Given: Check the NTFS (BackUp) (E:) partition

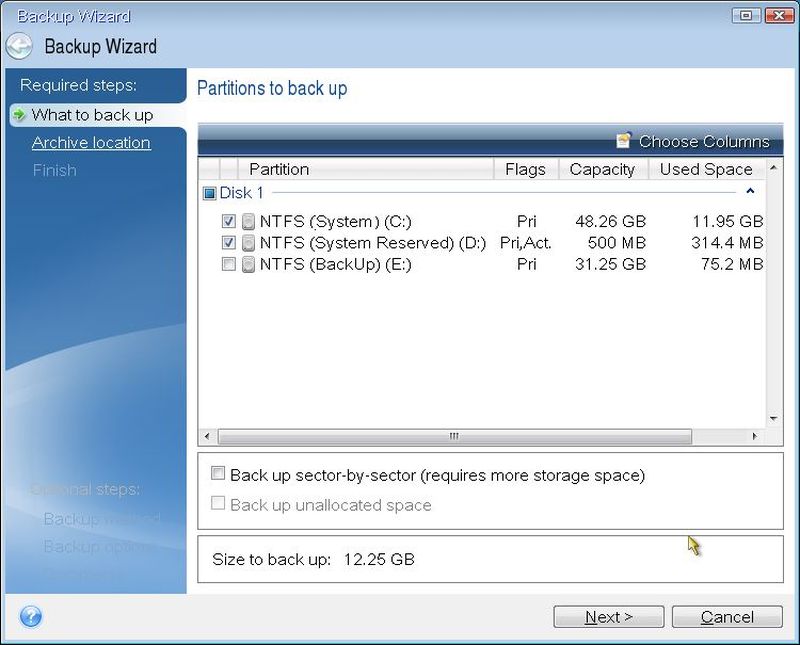Looking at the screenshot, I should click(229, 265).
